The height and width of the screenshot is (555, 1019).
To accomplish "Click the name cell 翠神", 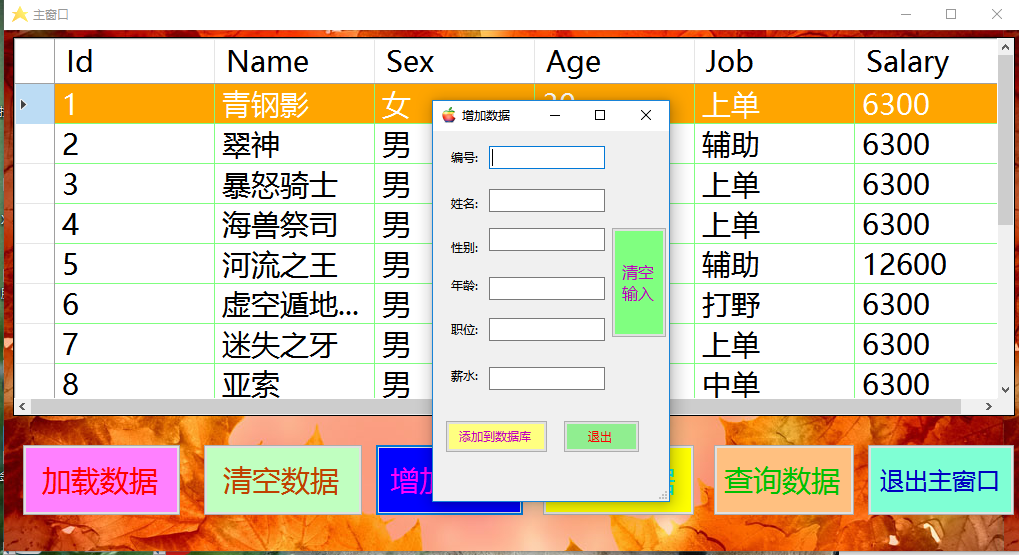I will coord(294,144).
